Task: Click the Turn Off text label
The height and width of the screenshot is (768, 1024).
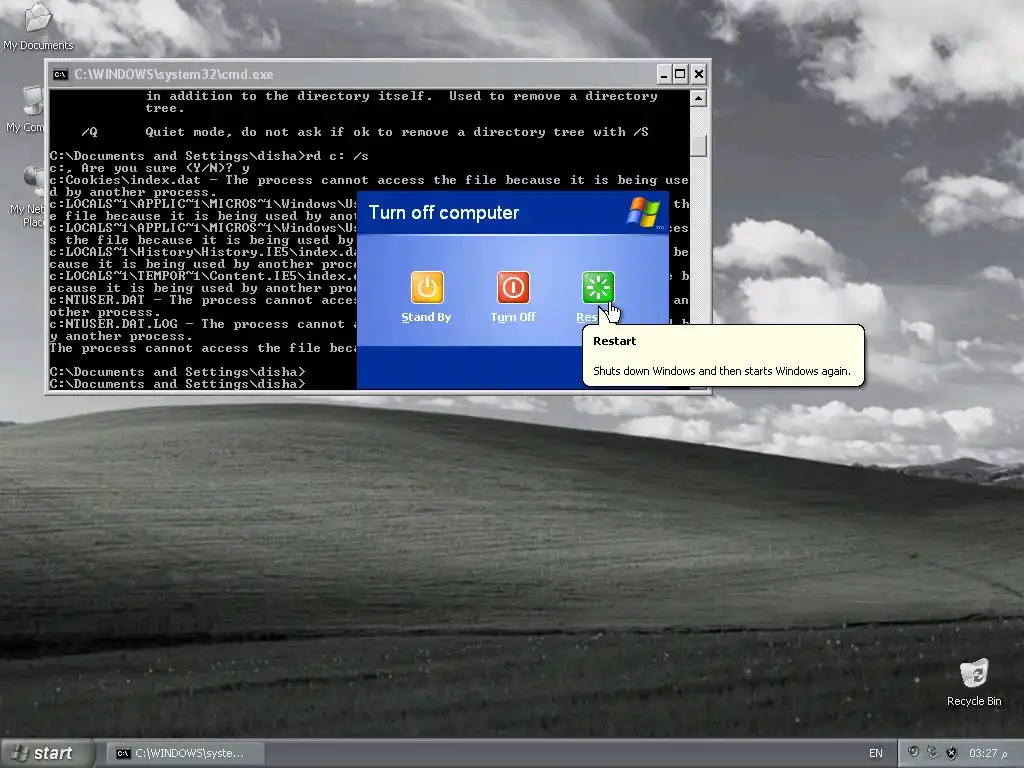Action: (x=513, y=317)
